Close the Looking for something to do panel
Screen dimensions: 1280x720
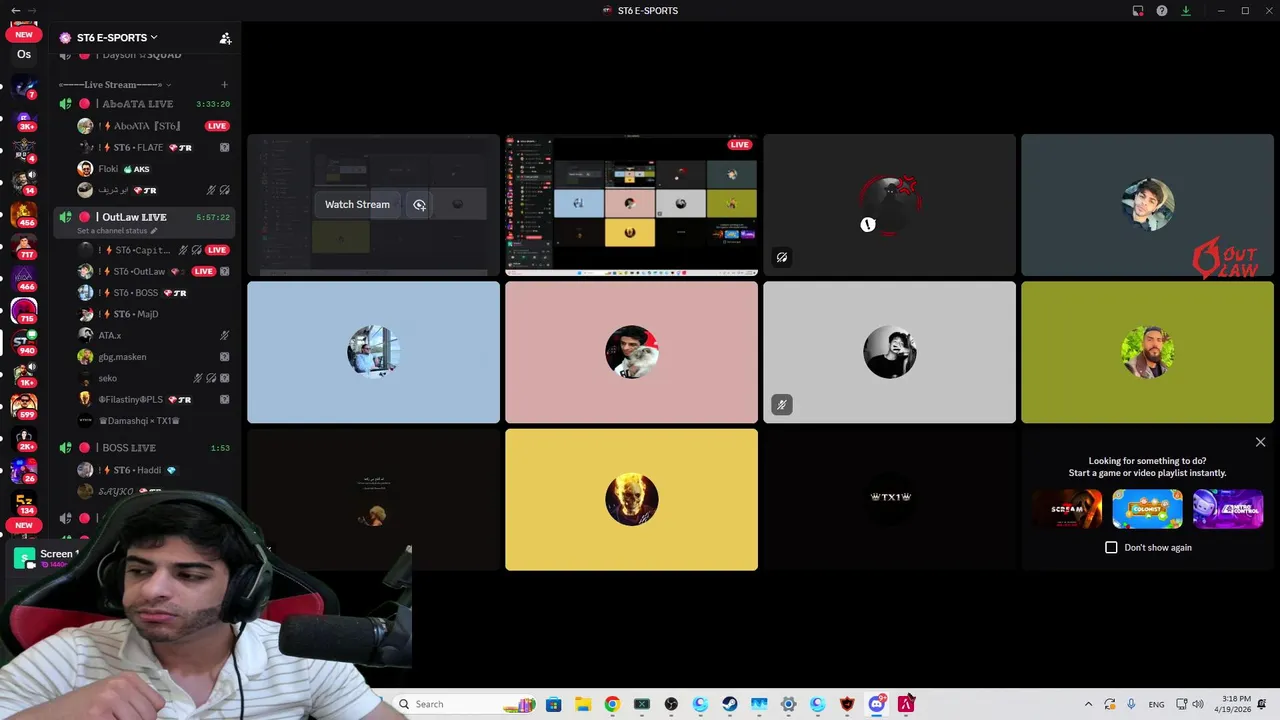click(x=1260, y=442)
